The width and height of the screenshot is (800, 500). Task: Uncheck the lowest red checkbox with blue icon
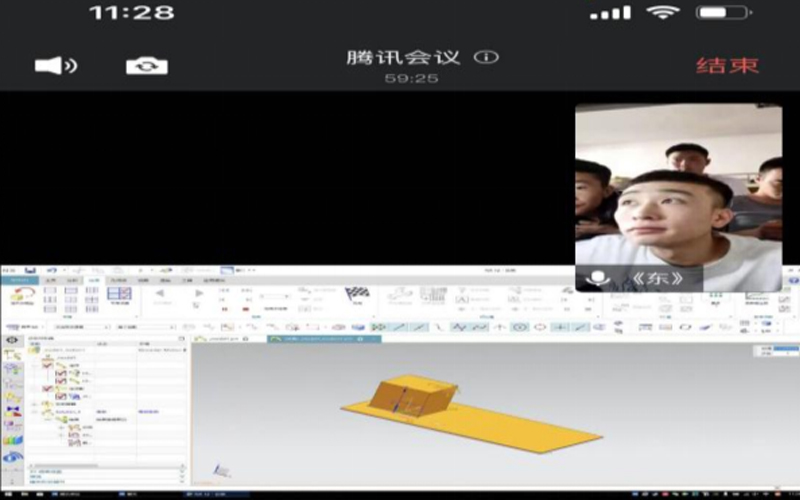[x=60, y=396]
